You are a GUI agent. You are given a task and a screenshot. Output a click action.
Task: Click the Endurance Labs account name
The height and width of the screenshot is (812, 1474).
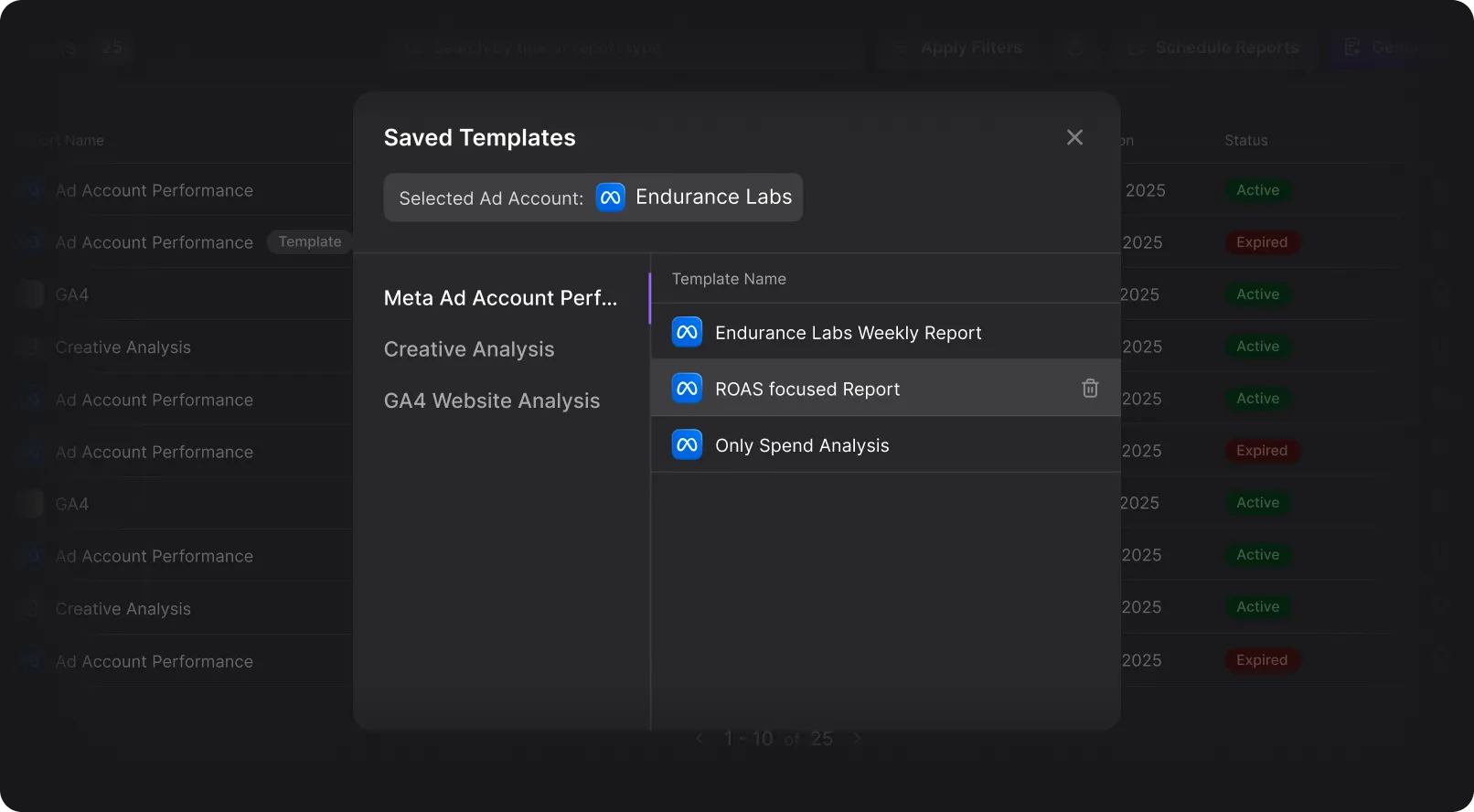(x=714, y=198)
